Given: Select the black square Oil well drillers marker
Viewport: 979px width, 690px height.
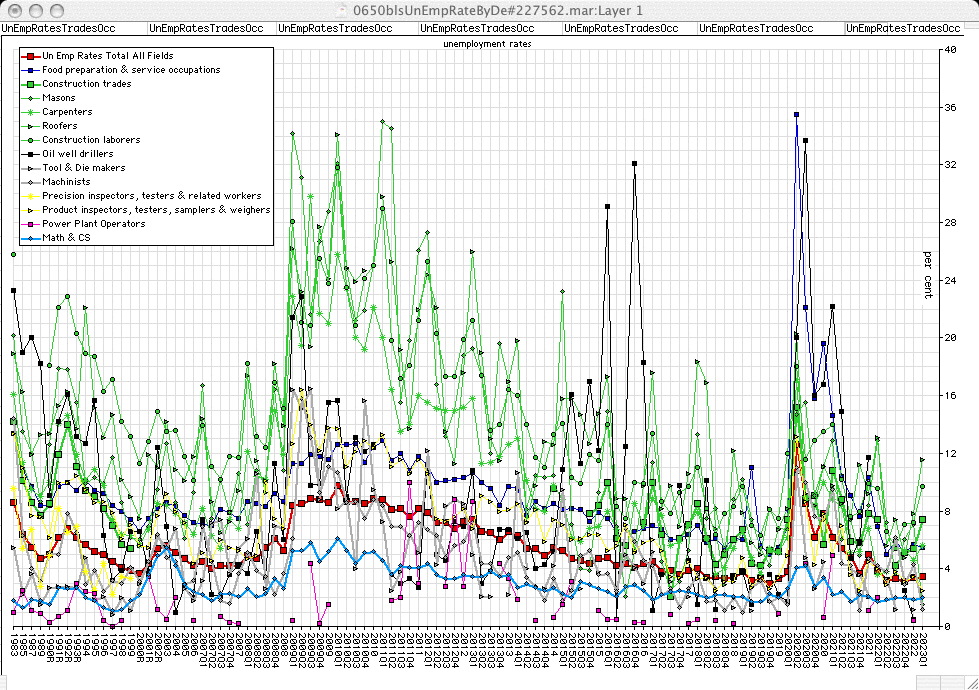Looking at the screenshot, I should pos(32,154).
